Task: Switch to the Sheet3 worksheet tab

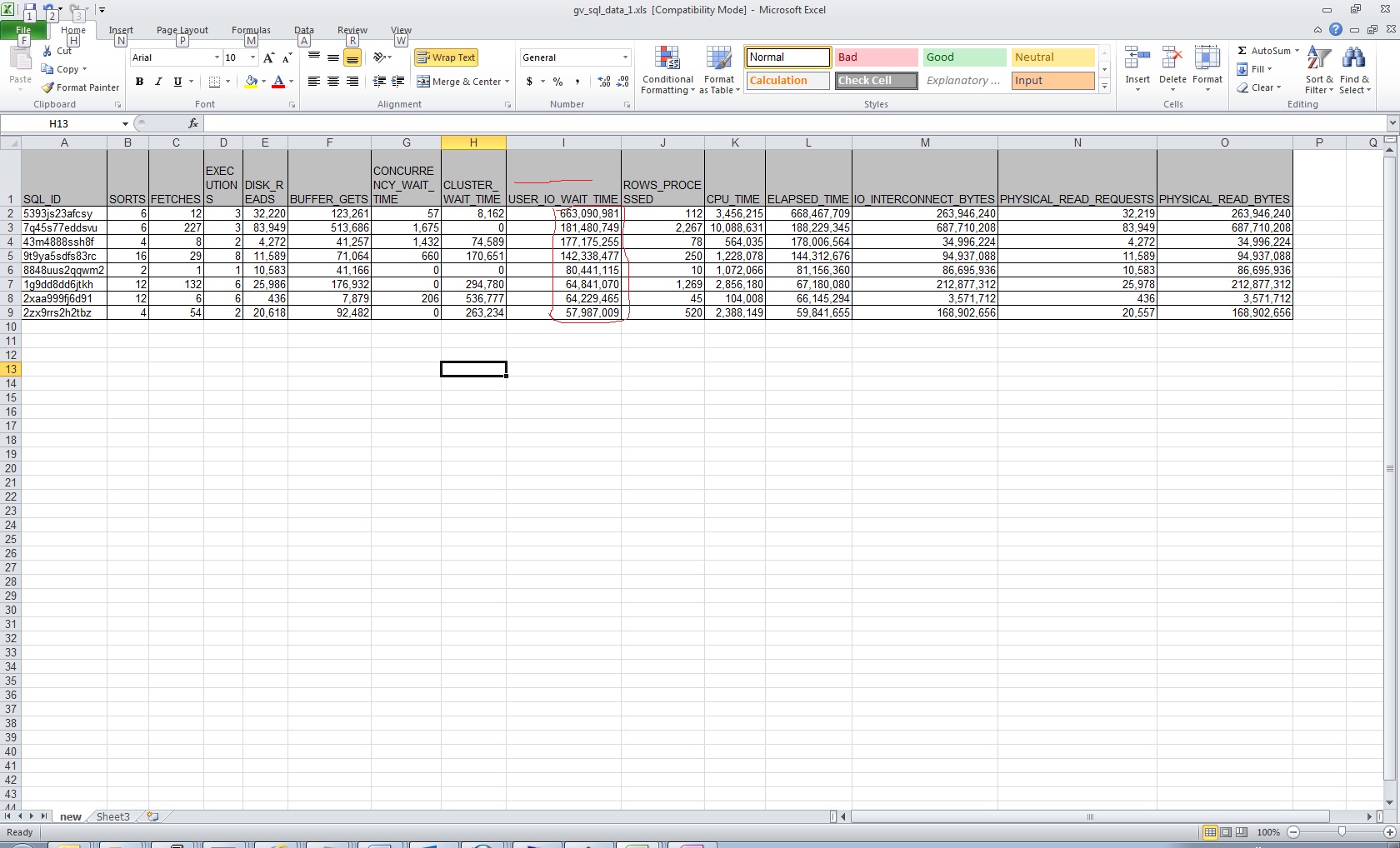Action: point(112,816)
